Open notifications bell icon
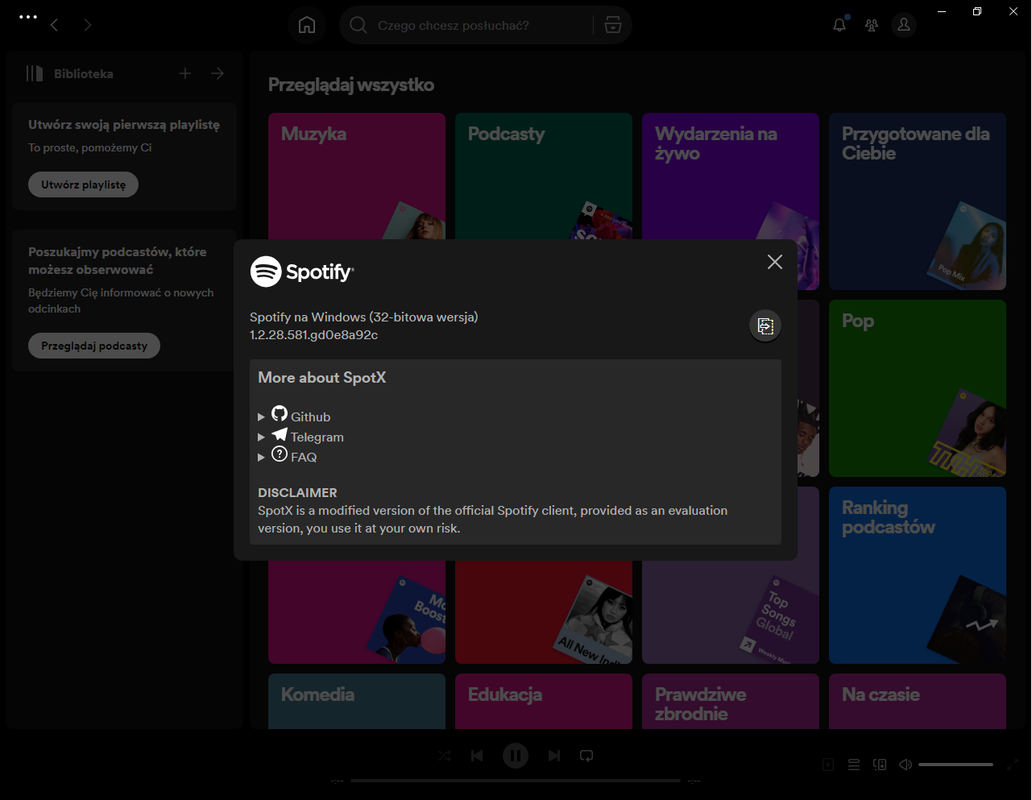 839,25
